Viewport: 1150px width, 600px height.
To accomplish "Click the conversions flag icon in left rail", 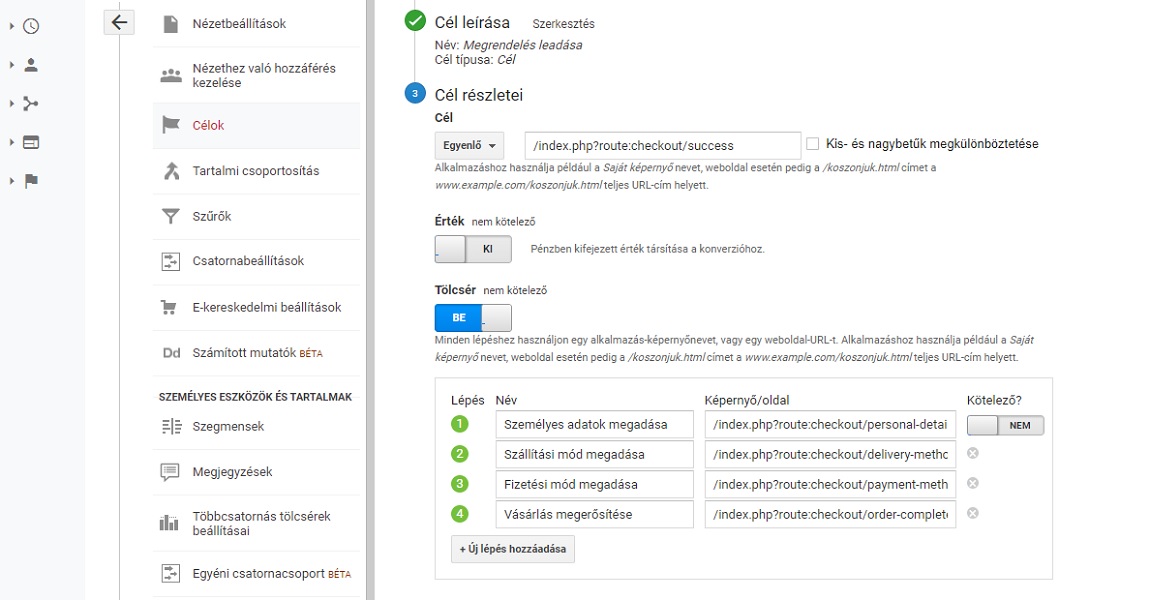I will (31, 181).
